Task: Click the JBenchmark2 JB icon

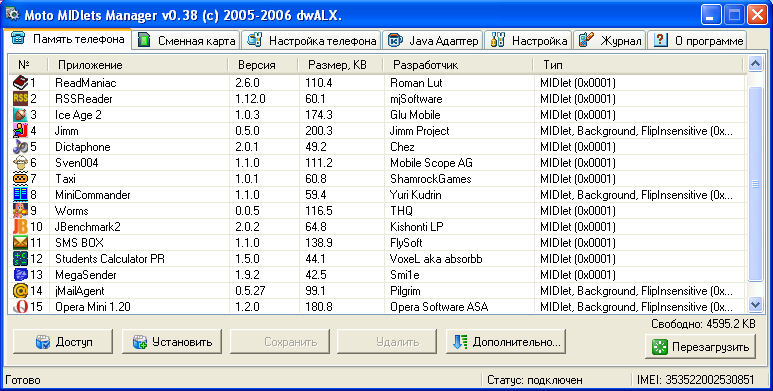Action: tap(21, 227)
